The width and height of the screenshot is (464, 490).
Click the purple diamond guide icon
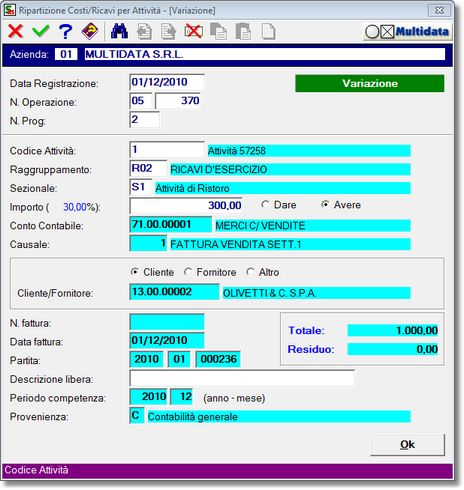pos(90,31)
